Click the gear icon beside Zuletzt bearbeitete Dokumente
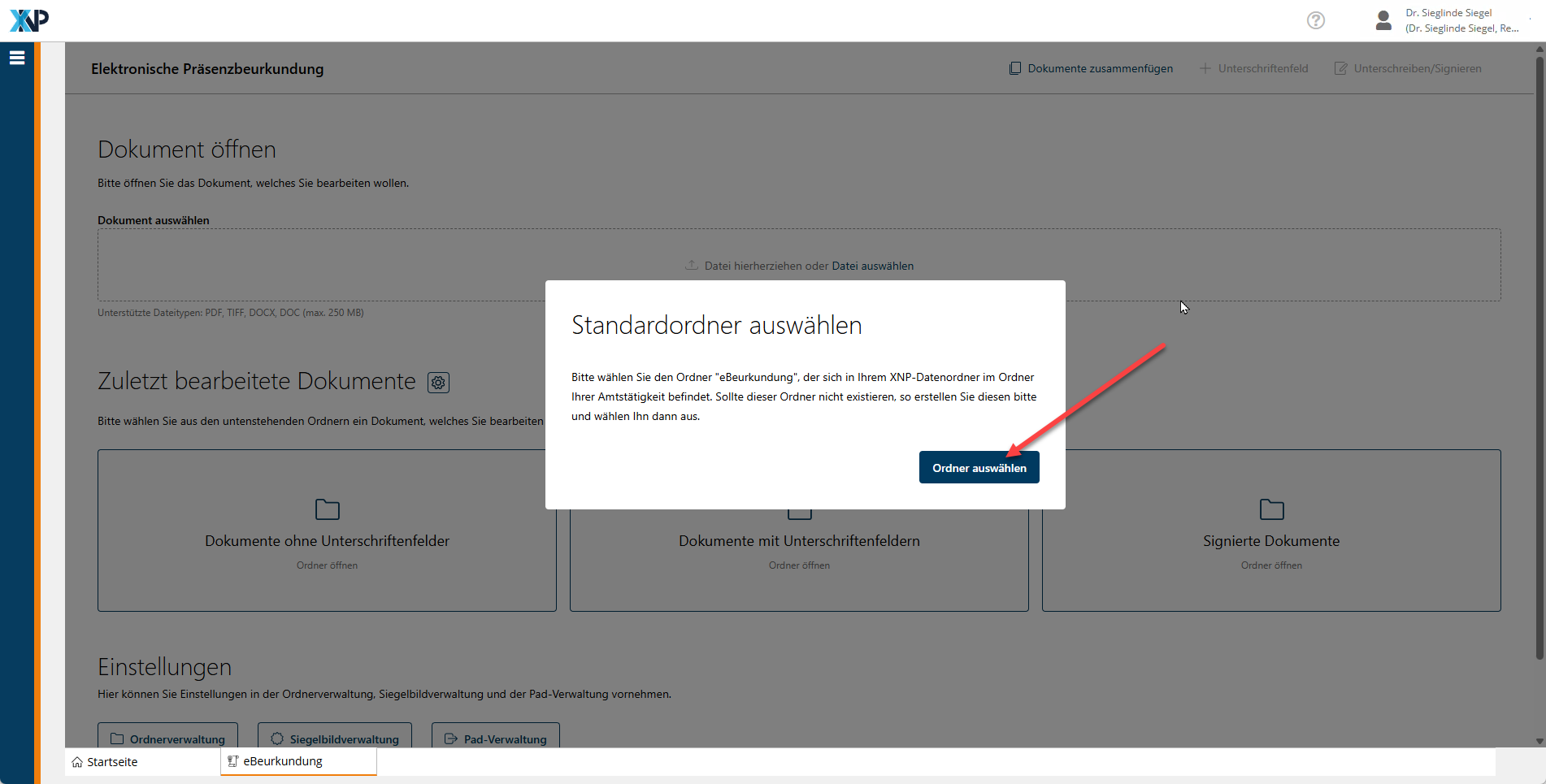Screen dimensions: 1546x784 click(438, 383)
